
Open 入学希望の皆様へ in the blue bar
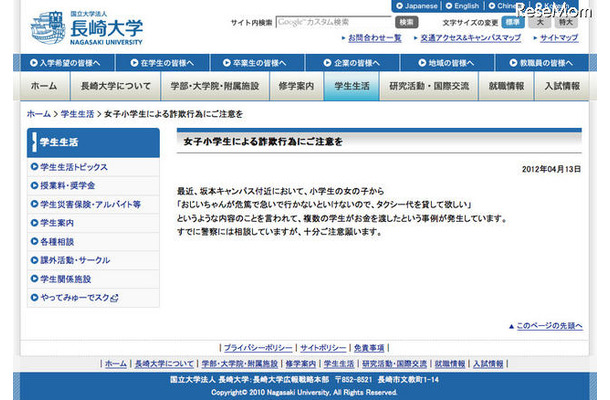point(67,63)
